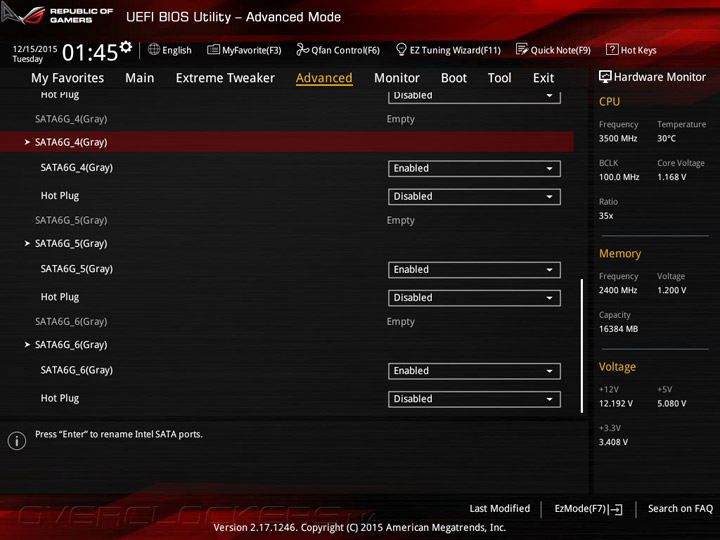Click the vertical scrollbar of the settings list
This screenshot has width=720, height=540.
point(582,345)
